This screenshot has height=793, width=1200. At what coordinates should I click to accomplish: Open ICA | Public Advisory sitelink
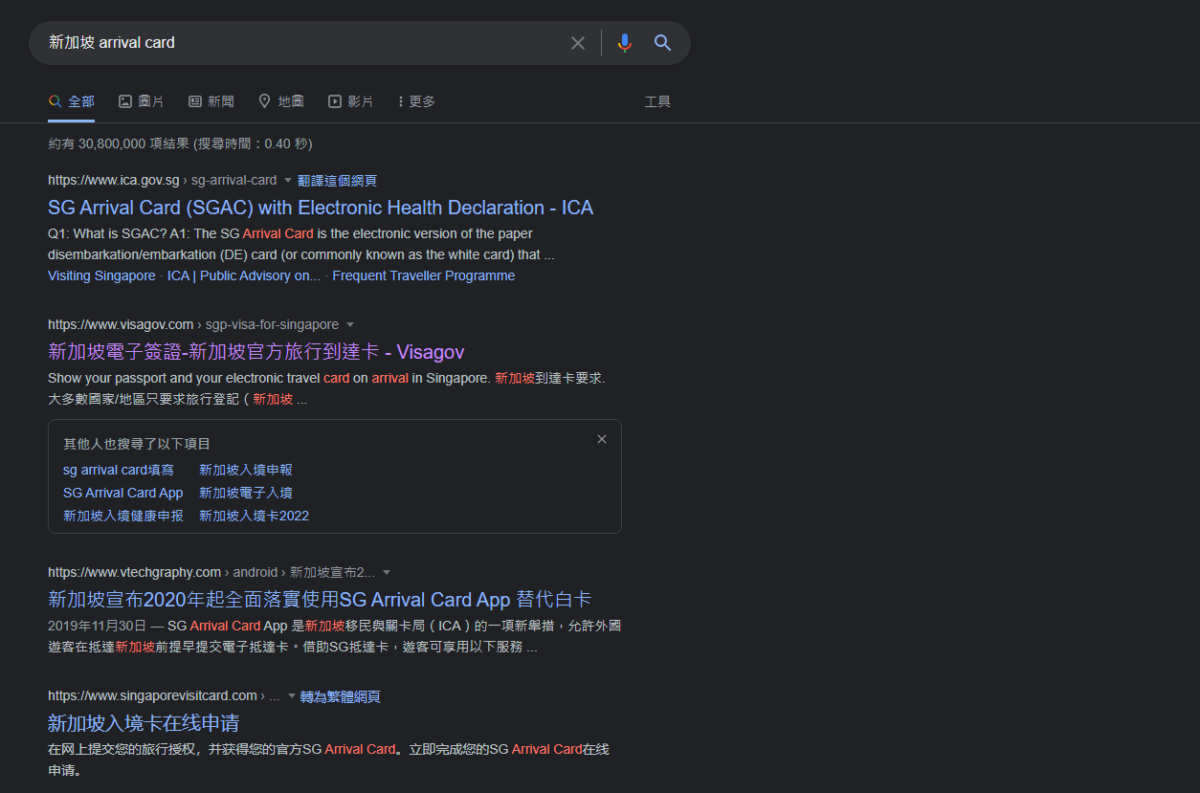pos(244,276)
